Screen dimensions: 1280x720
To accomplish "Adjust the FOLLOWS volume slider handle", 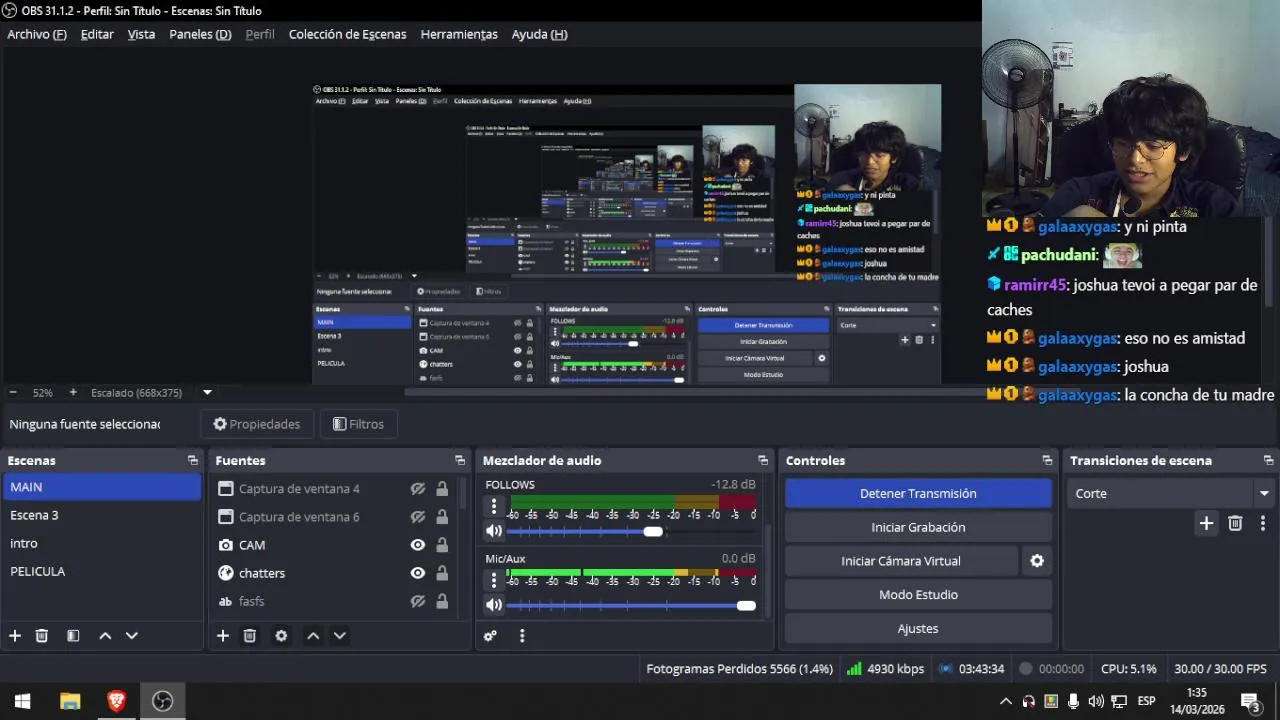I will point(653,531).
